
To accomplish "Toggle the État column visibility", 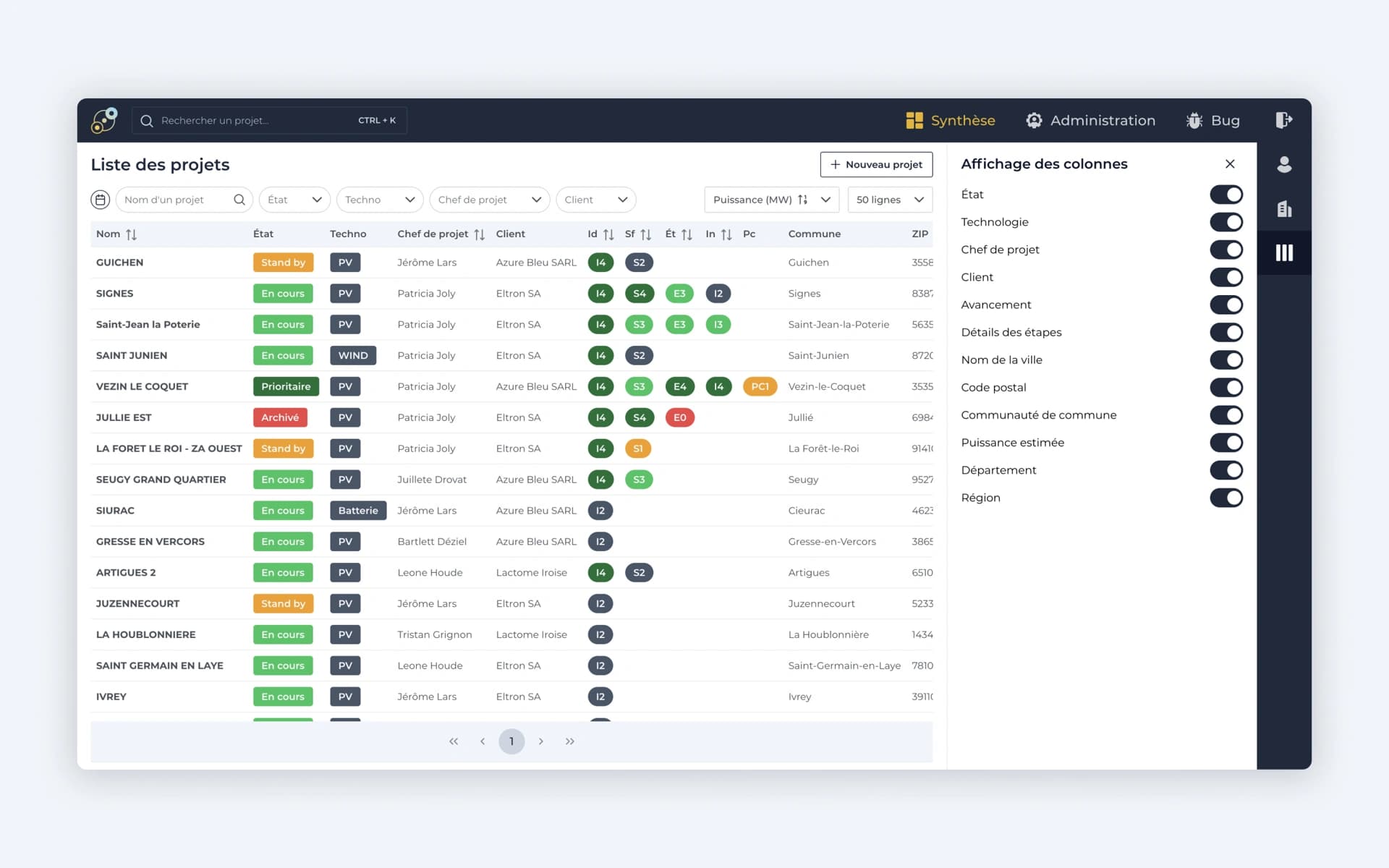I will coord(1226,195).
